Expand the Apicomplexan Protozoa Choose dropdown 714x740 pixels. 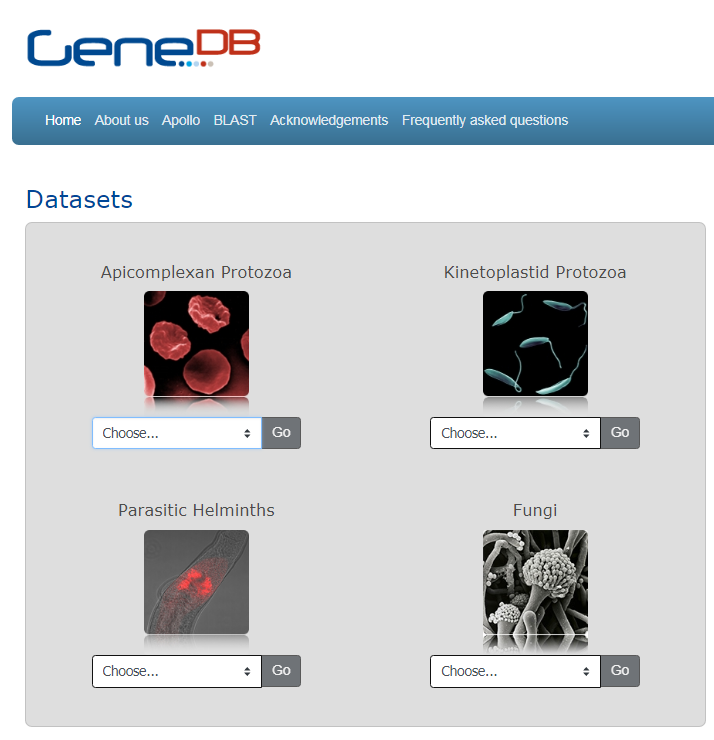pyautogui.click(x=177, y=433)
